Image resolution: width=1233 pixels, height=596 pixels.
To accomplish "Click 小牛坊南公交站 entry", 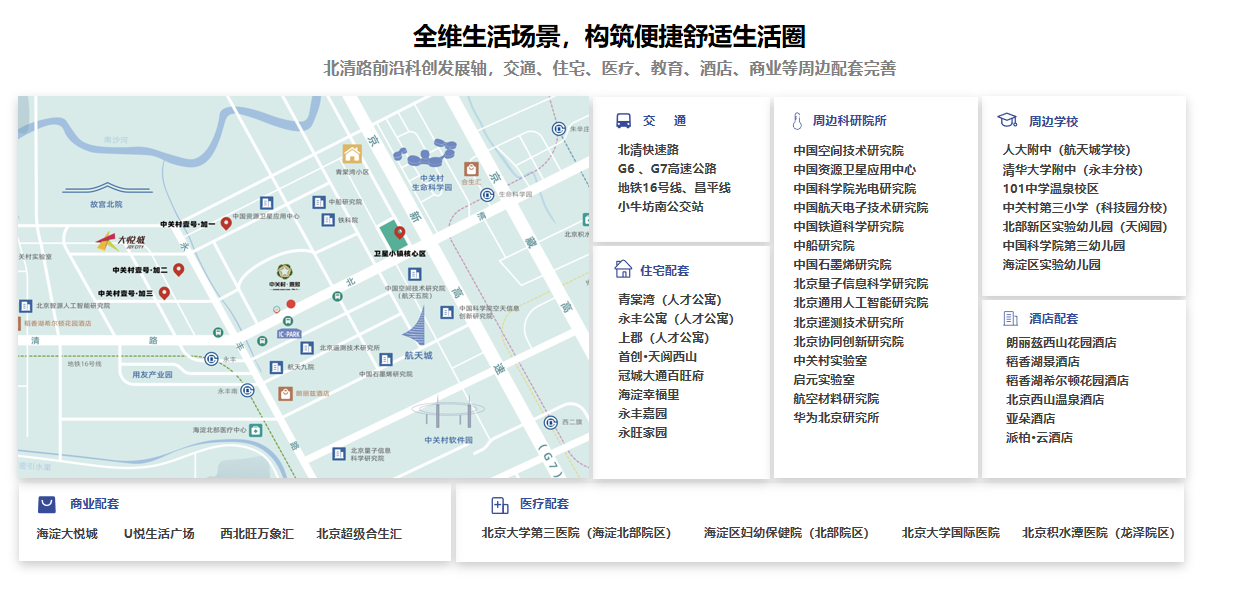I will pos(661,206).
